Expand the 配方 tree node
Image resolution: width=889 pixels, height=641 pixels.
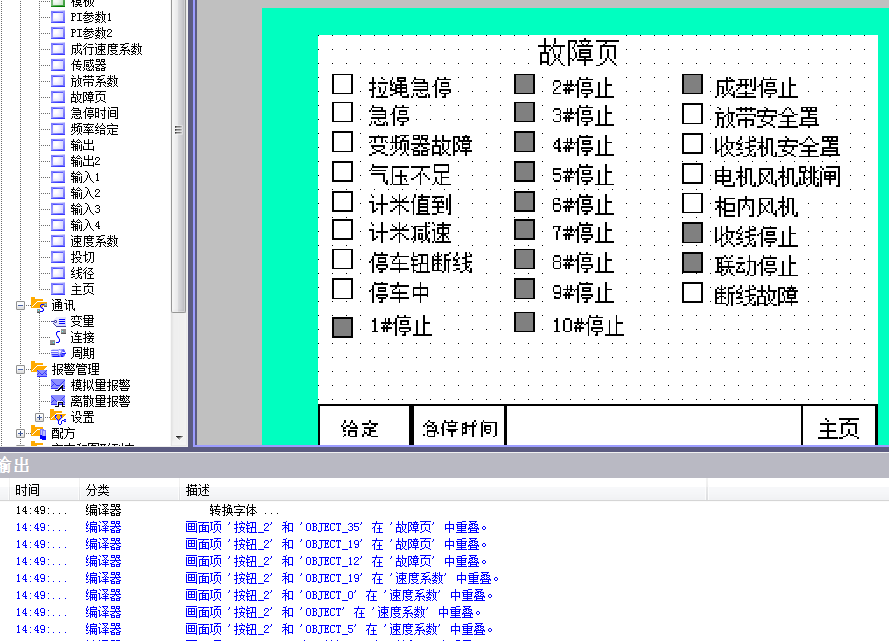[21, 433]
